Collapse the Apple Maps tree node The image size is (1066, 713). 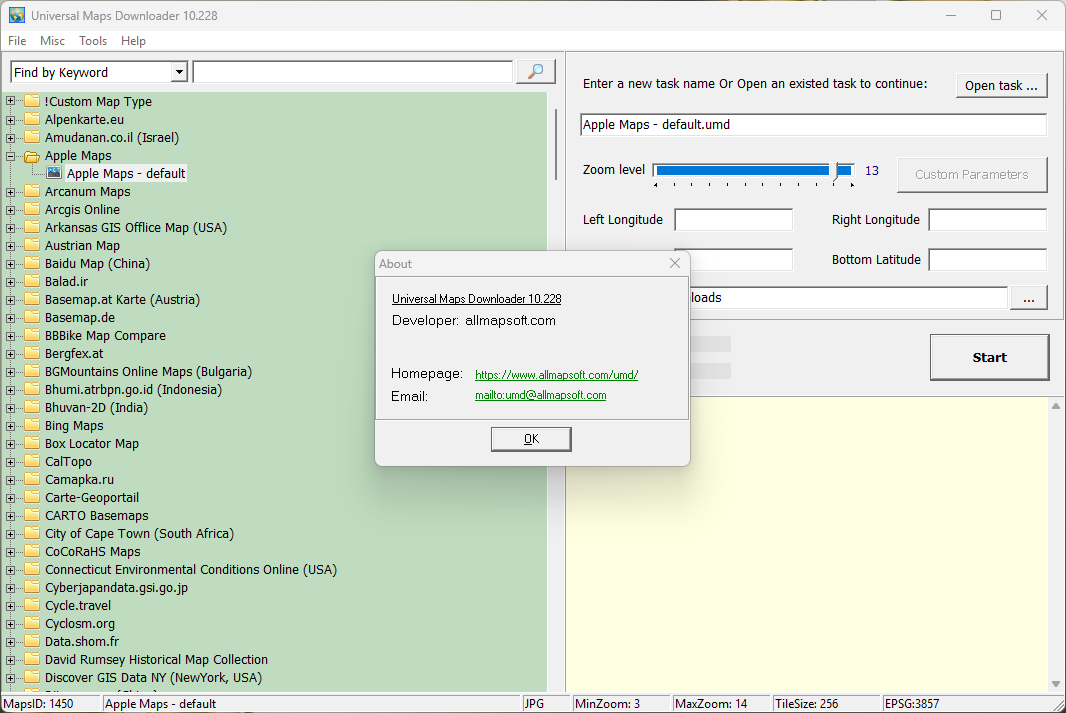[10, 156]
